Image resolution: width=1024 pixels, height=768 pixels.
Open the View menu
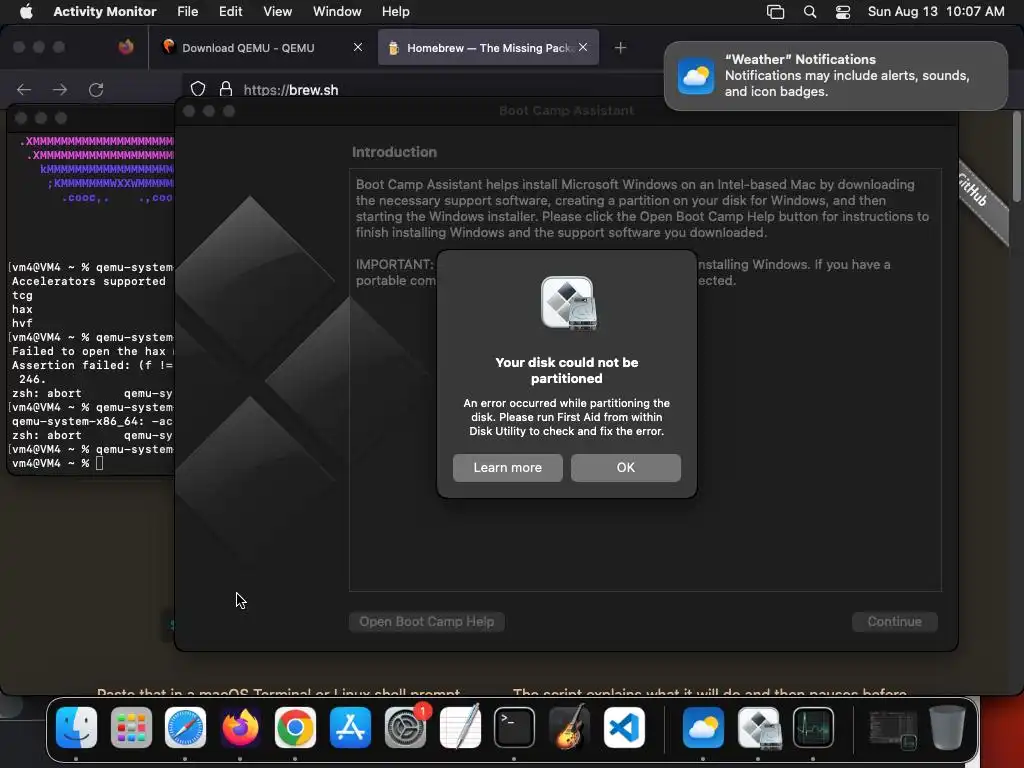coord(278,11)
